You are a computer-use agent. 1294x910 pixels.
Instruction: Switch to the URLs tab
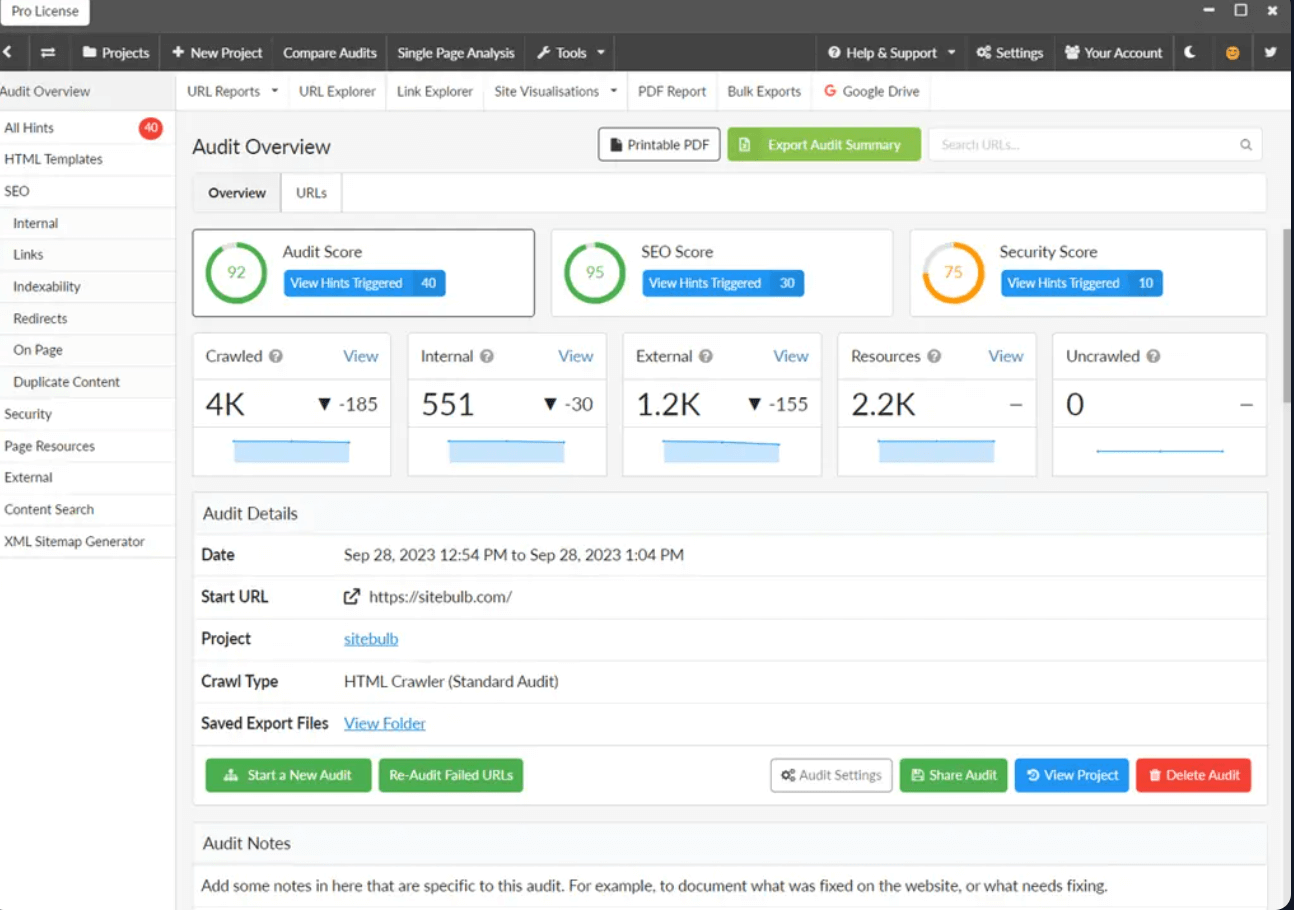tap(311, 193)
